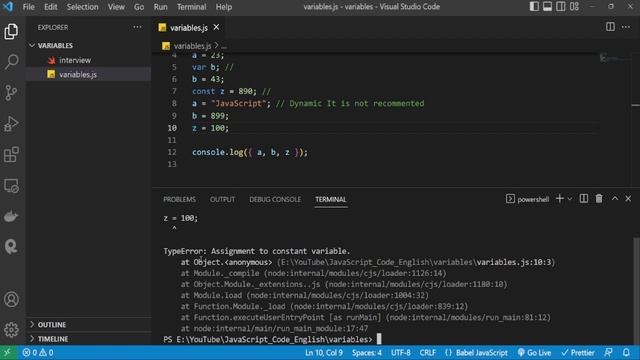Click variables.js in the breadcrumb

coord(192,46)
